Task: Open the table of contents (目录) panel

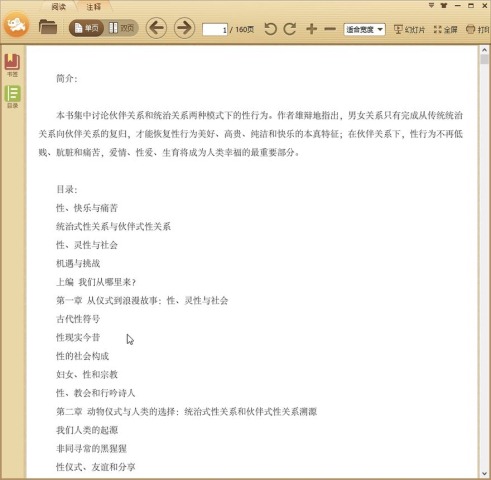Action: point(12,97)
